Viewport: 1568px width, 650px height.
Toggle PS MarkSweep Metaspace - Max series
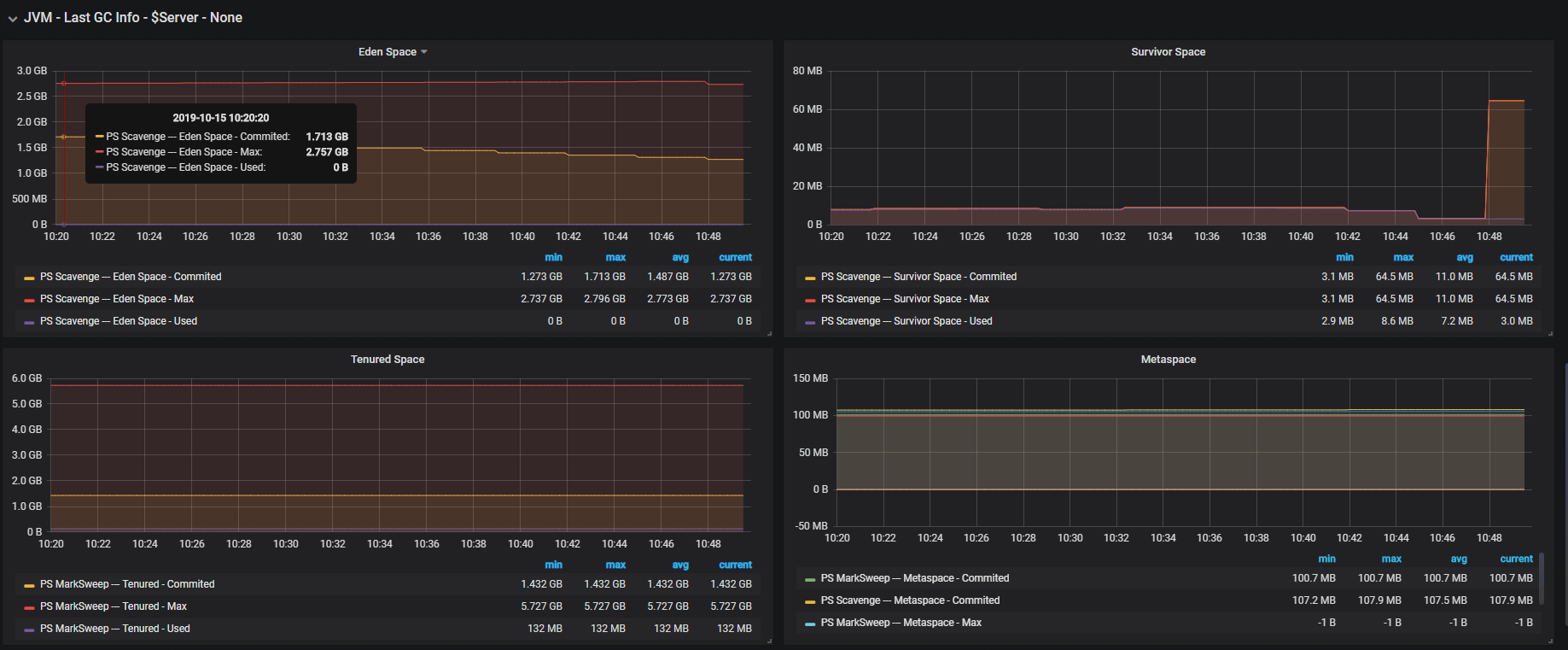(901, 623)
